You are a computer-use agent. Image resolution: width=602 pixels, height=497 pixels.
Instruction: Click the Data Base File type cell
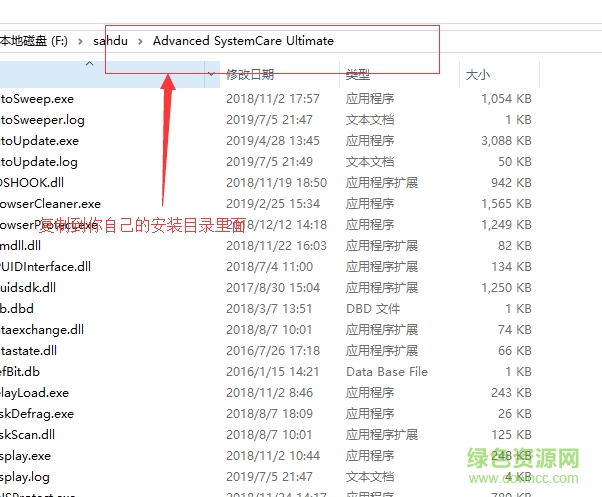[387, 372]
